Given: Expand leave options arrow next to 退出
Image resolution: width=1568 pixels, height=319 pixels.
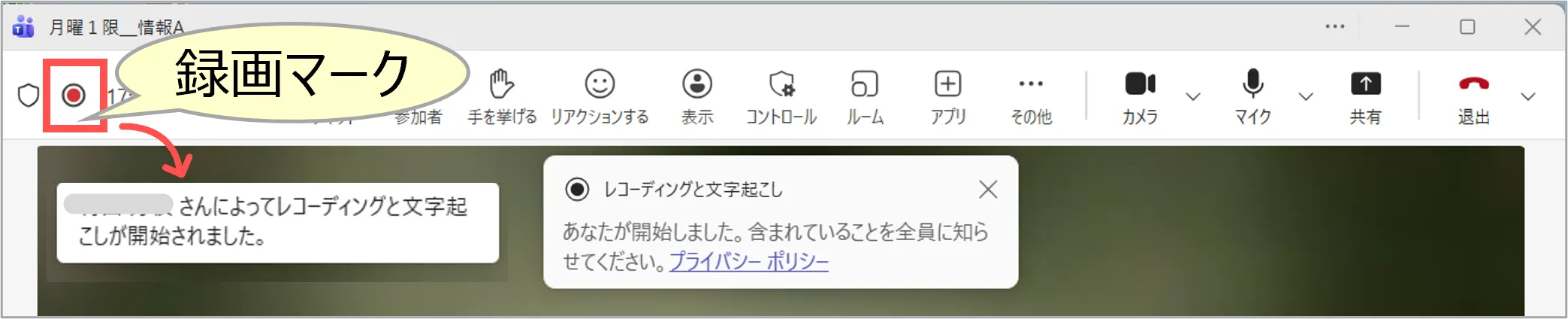Looking at the screenshot, I should (x=1527, y=96).
